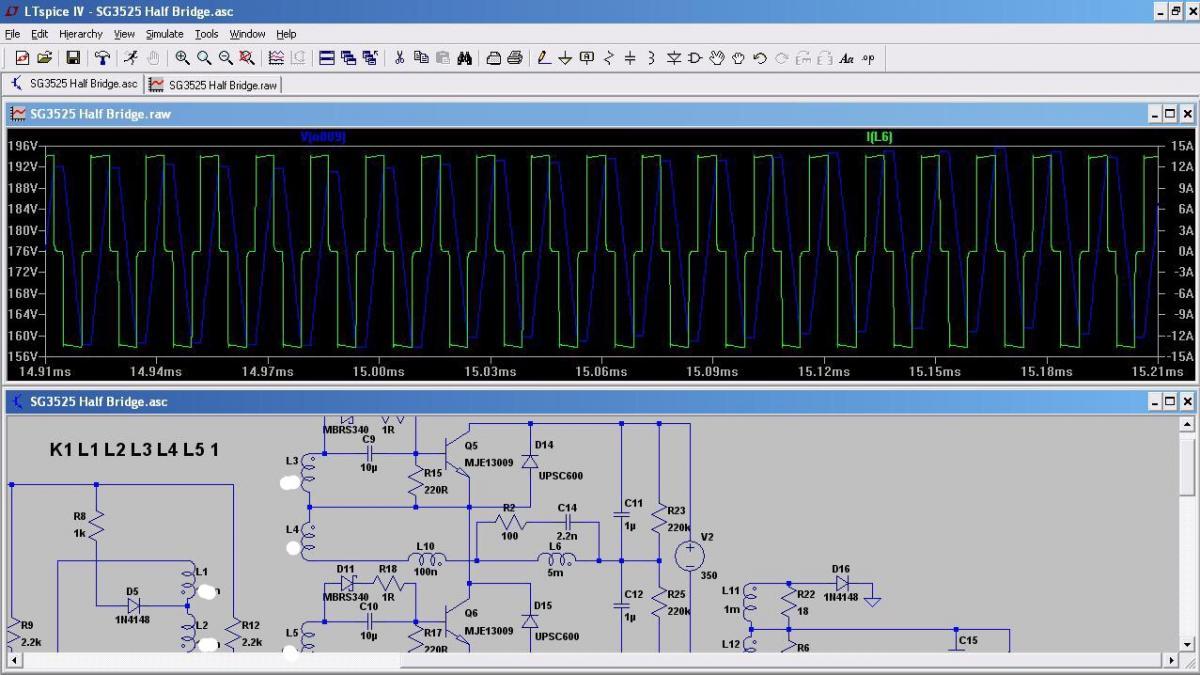Minimize the SG3525 Half Bridge.asc pane

1155,402
